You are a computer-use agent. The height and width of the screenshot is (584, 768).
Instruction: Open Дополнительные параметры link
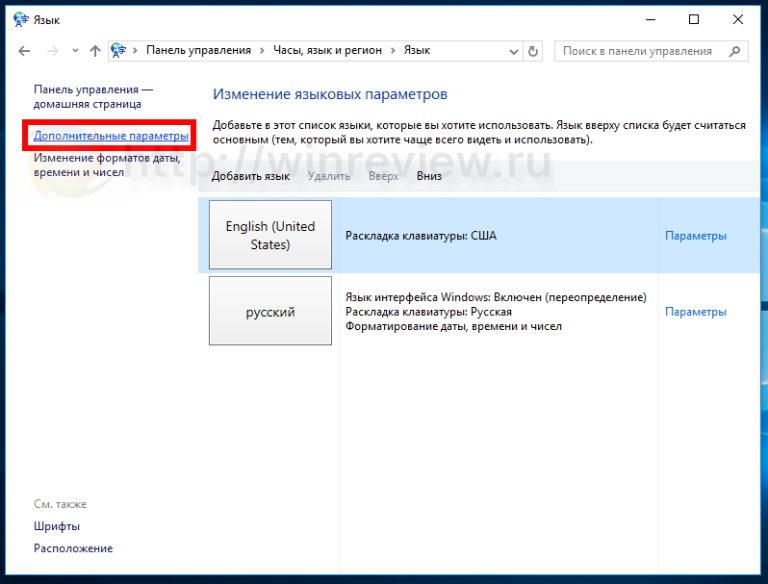click(x=111, y=135)
